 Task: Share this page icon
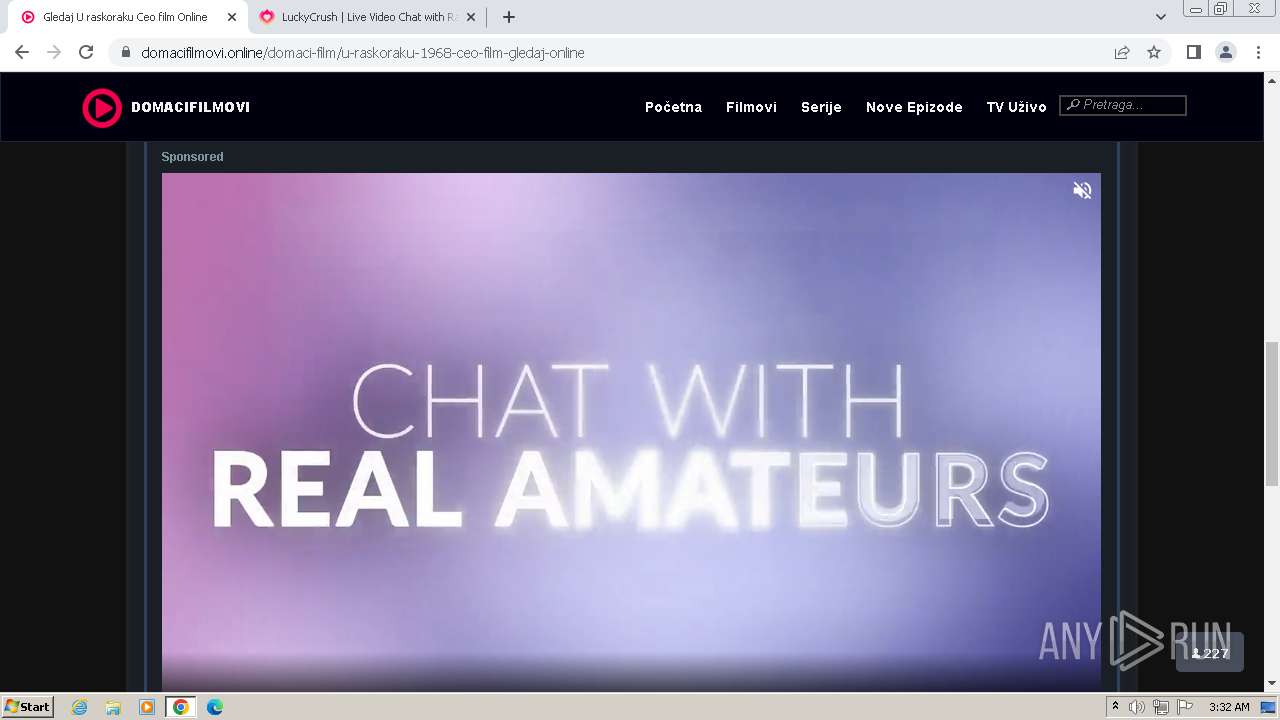(1122, 53)
